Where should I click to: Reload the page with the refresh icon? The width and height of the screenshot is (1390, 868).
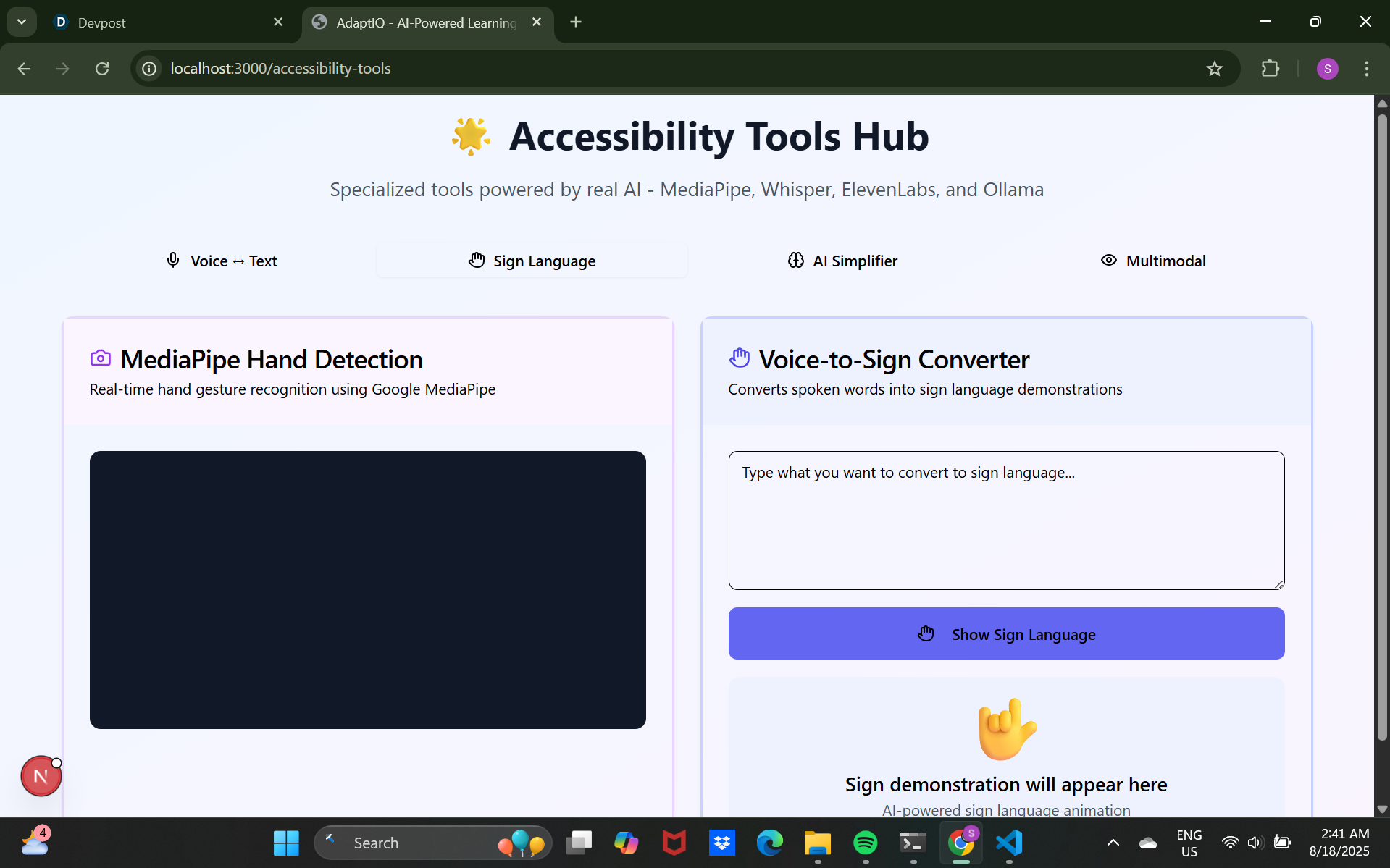point(102,69)
